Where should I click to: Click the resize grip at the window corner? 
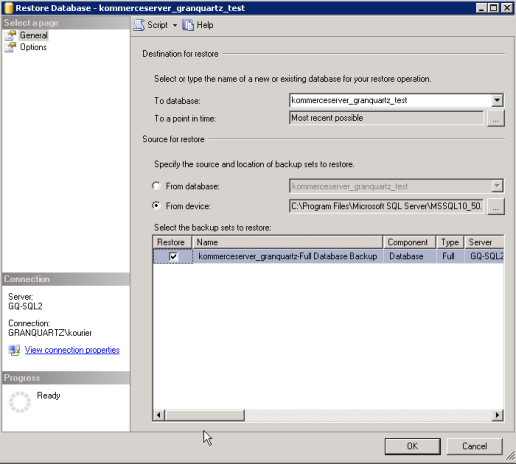click(x=510, y=455)
